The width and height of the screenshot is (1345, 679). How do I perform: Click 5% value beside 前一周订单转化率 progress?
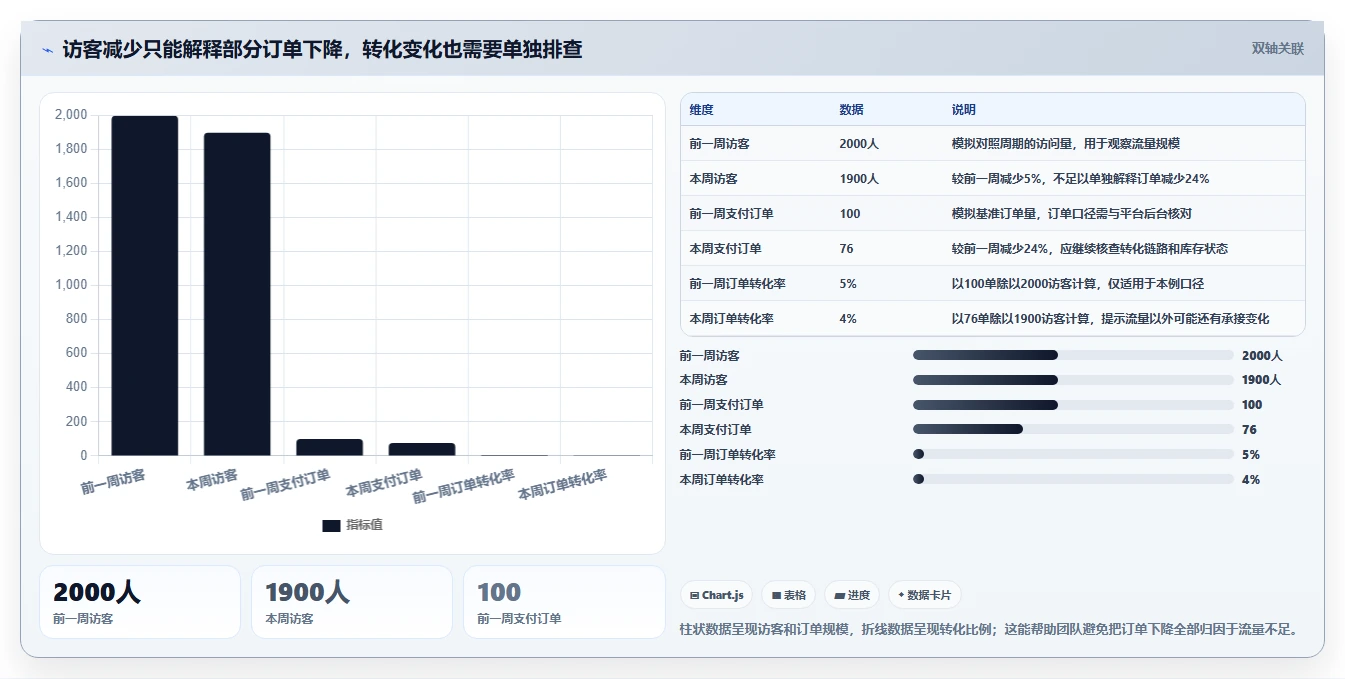coord(1250,455)
